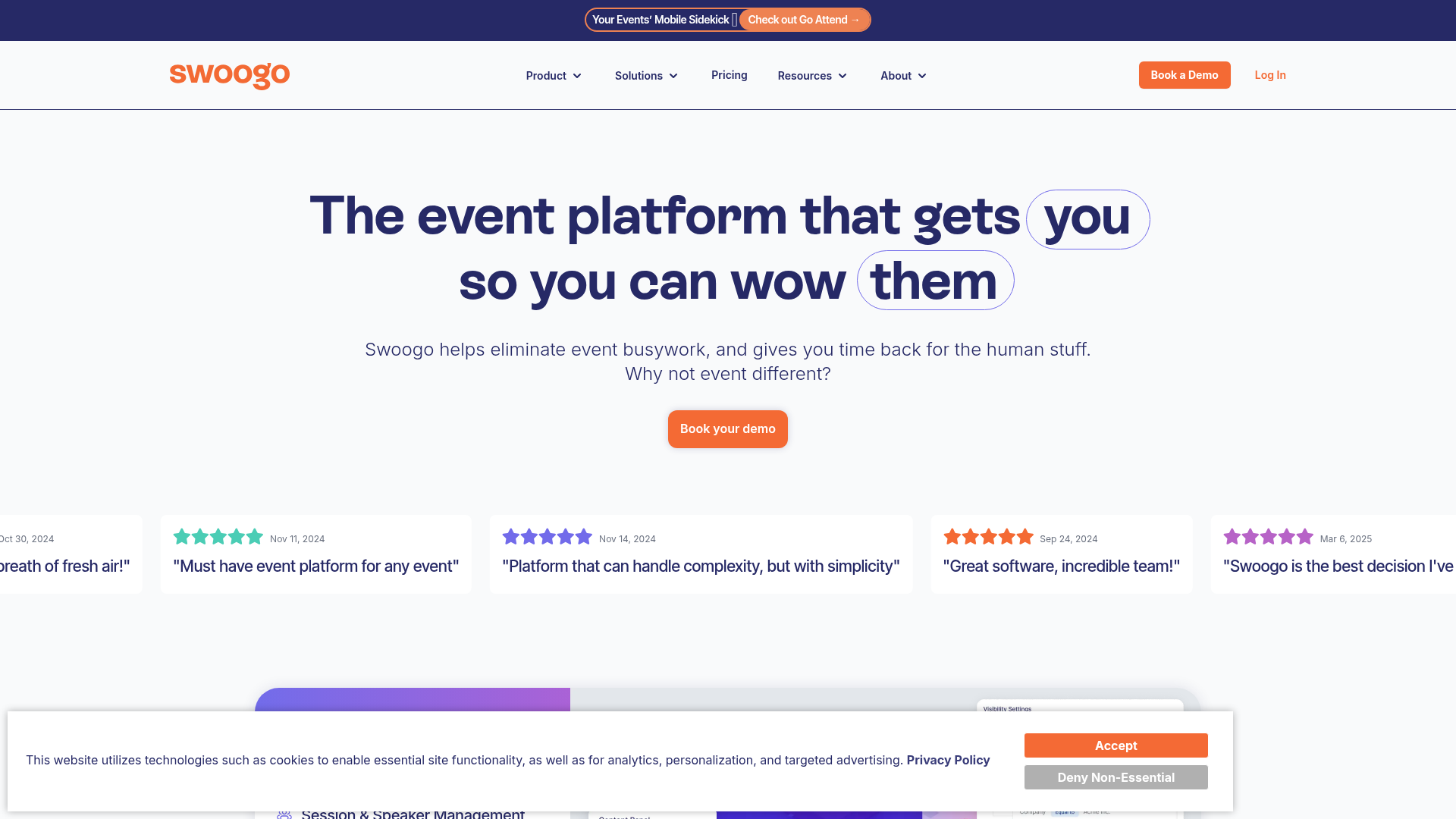
Task: Open the Resources dropdown
Action: (x=811, y=75)
